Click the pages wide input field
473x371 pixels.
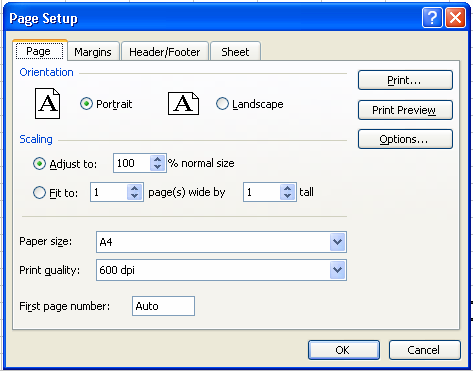109,192
